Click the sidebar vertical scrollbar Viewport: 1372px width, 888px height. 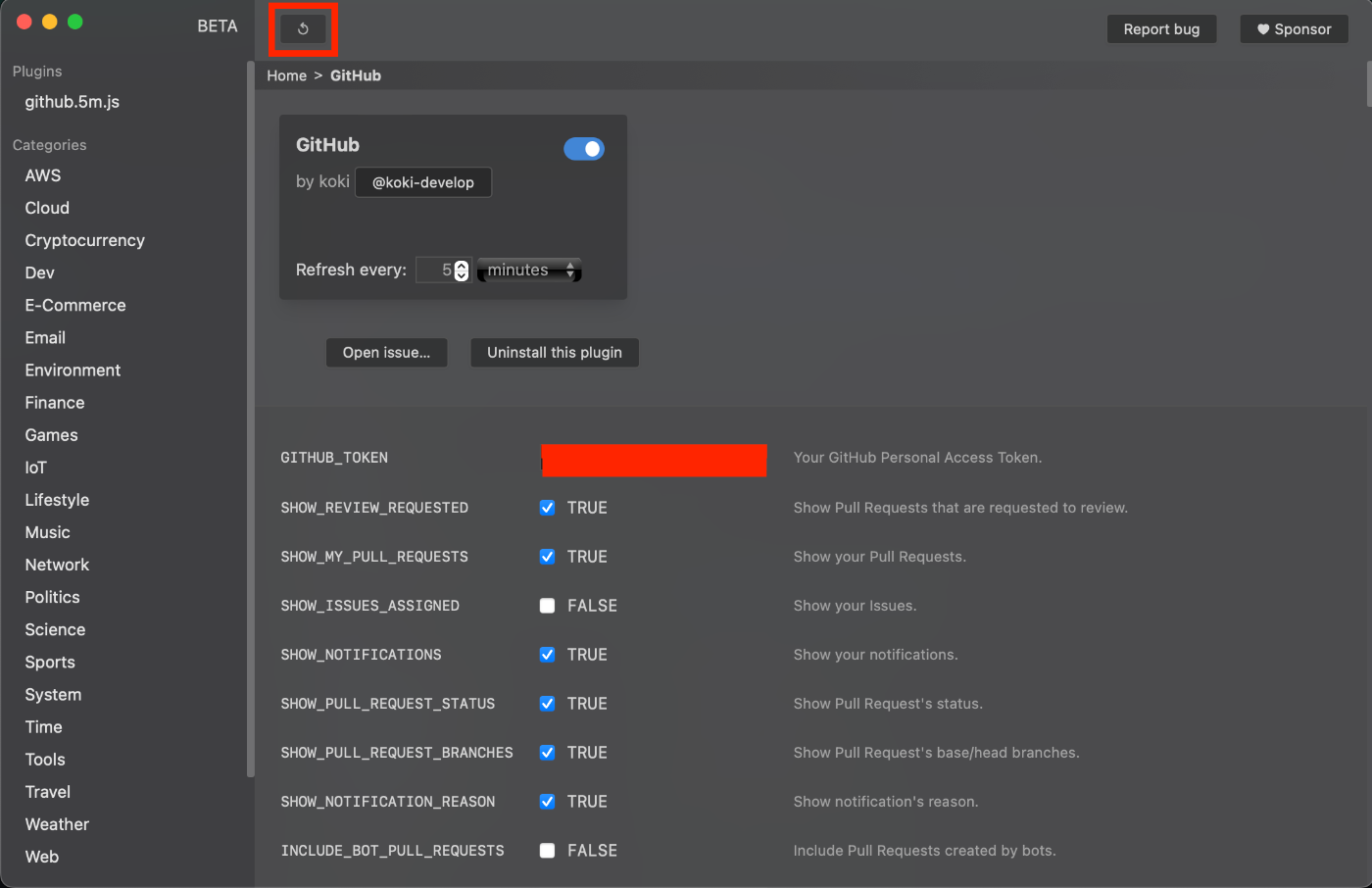[x=251, y=421]
